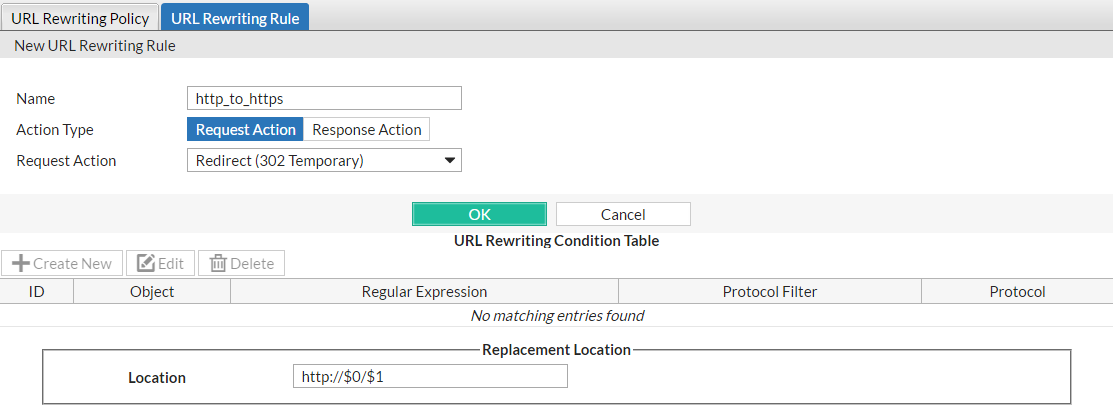
Task: Select the Request Action toggle
Action: click(x=245, y=129)
